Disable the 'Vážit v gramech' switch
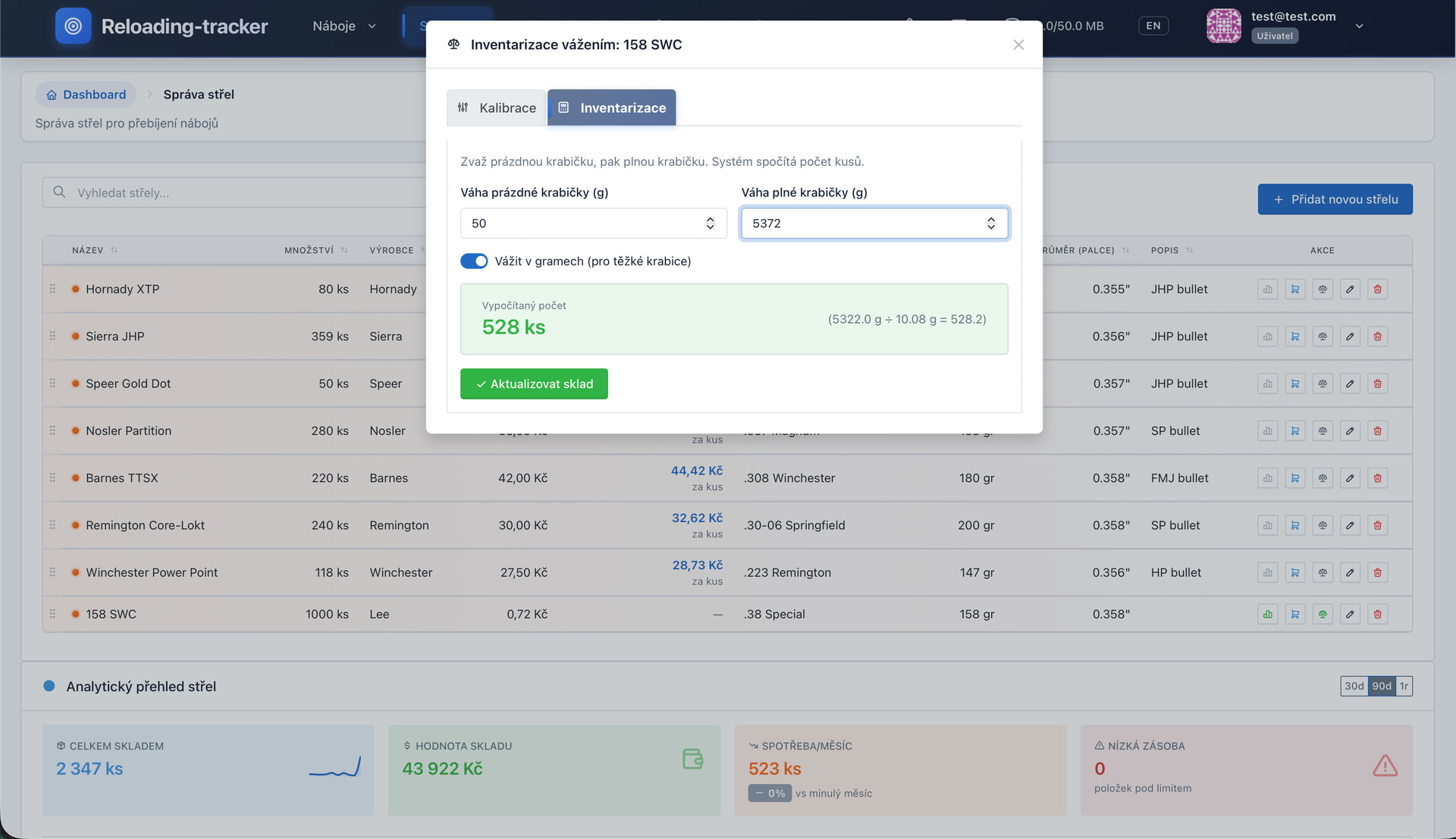 point(474,261)
